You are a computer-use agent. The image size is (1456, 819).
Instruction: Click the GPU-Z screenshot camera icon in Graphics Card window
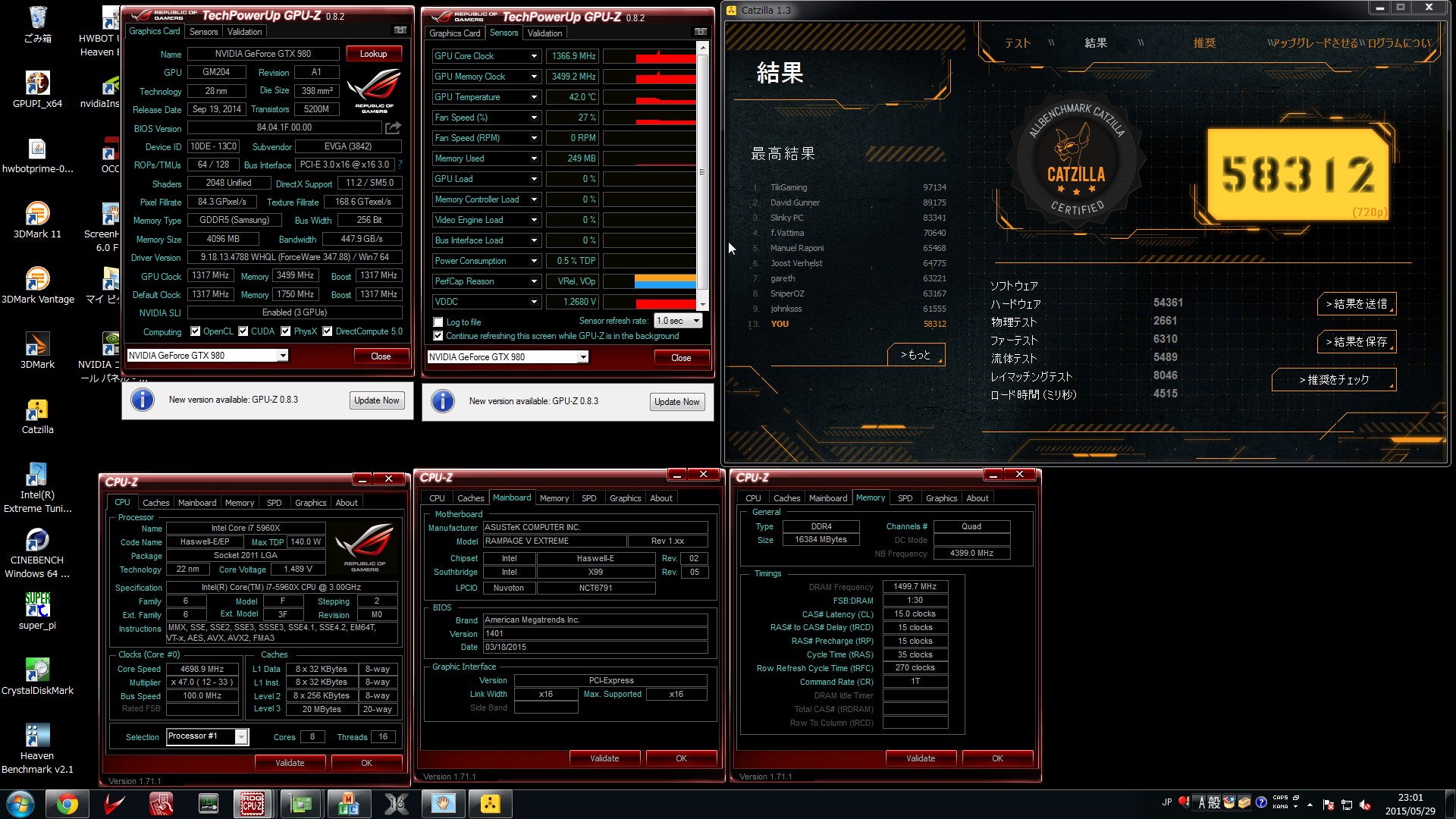pyautogui.click(x=400, y=30)
